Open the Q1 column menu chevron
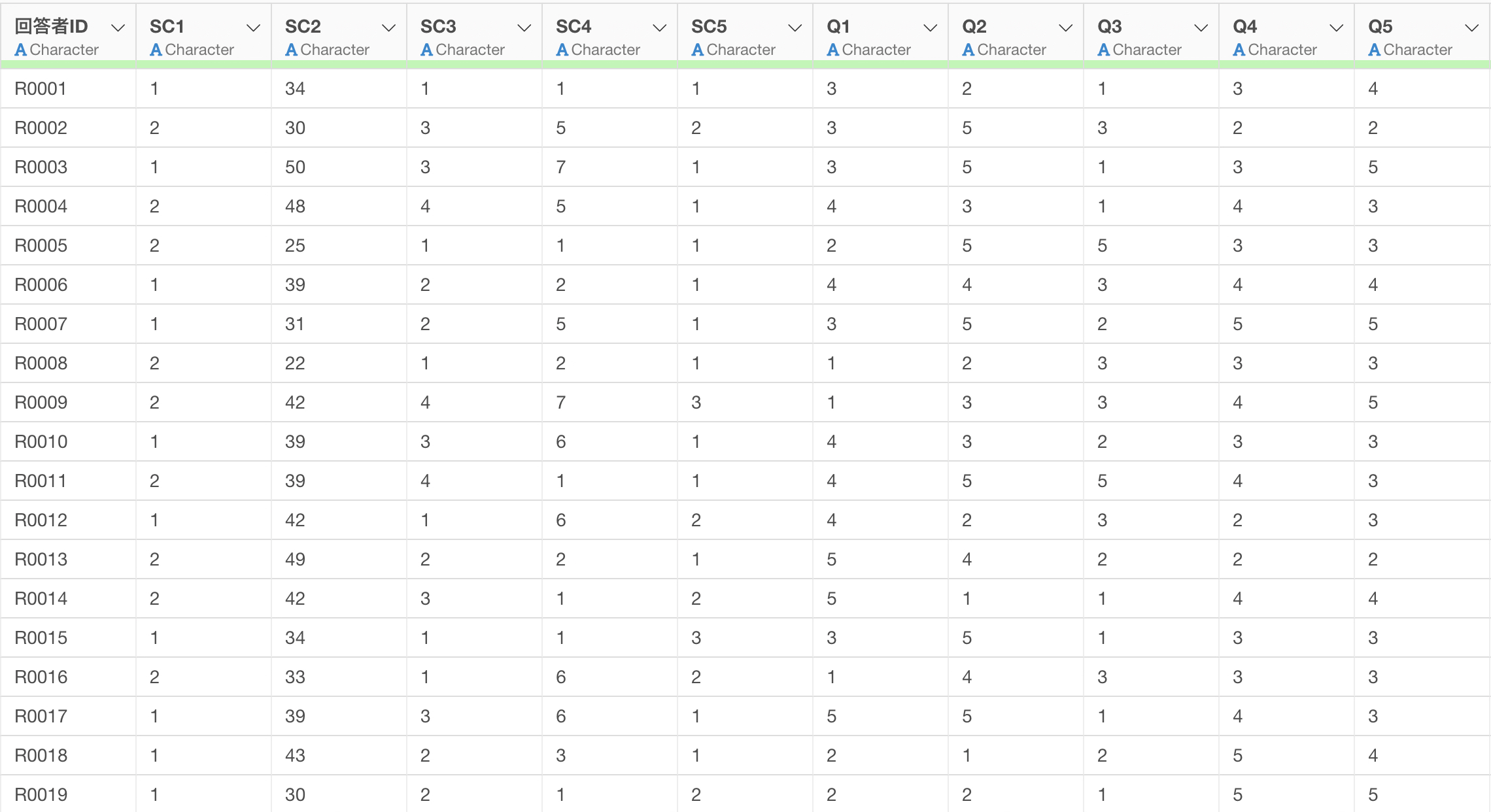Screen dimensions: 1491x812 coord(930,28)
